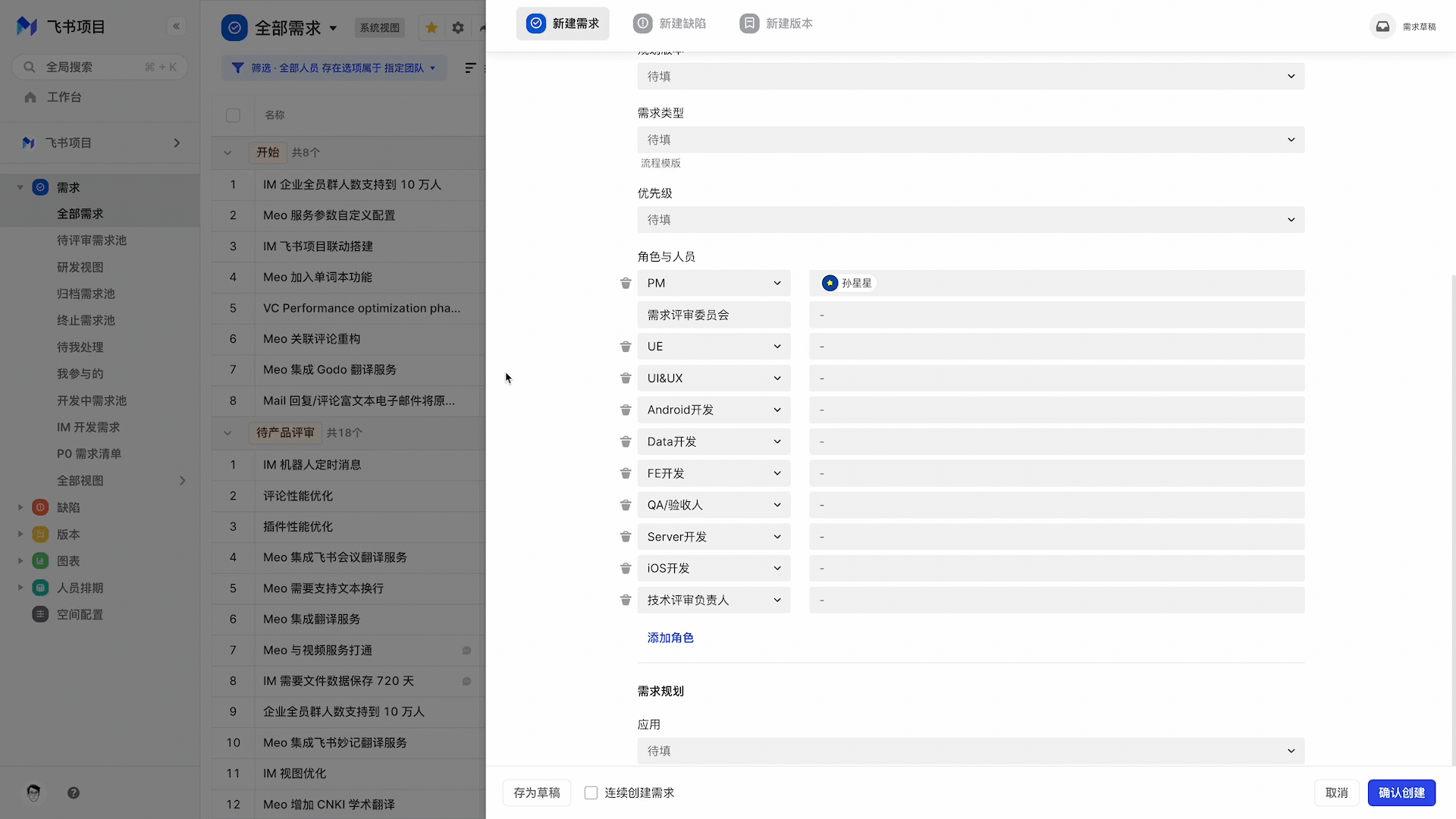Click the 人员排期 module icon
The image size is (1456, 819).
(41, 588)
